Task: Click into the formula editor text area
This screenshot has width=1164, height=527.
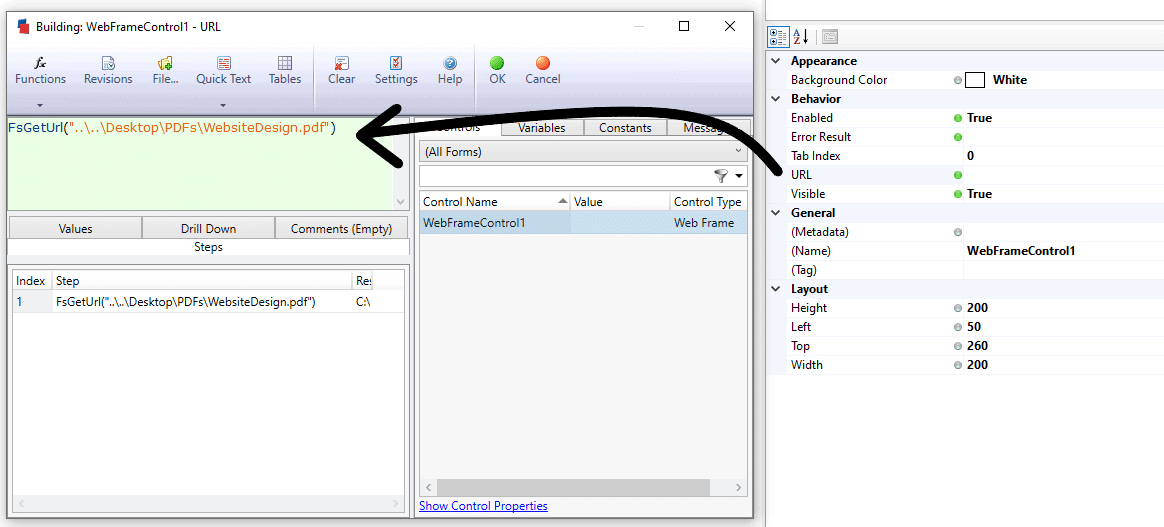Action: coord(200,163)
